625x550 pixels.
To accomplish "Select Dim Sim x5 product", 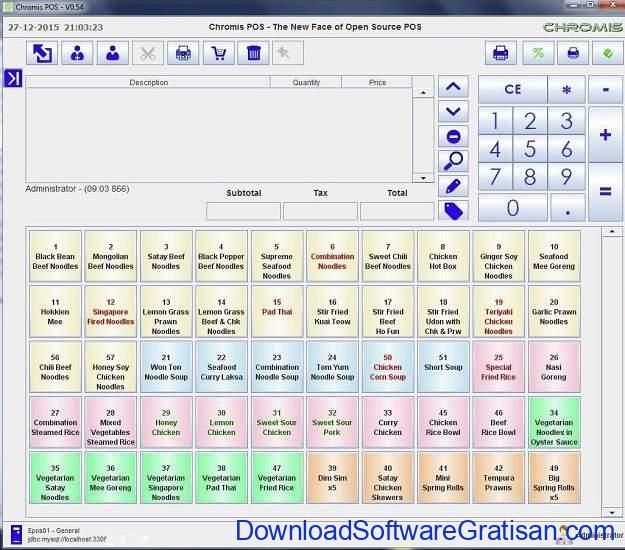I will pyautogui.click(x=332, y=478).
